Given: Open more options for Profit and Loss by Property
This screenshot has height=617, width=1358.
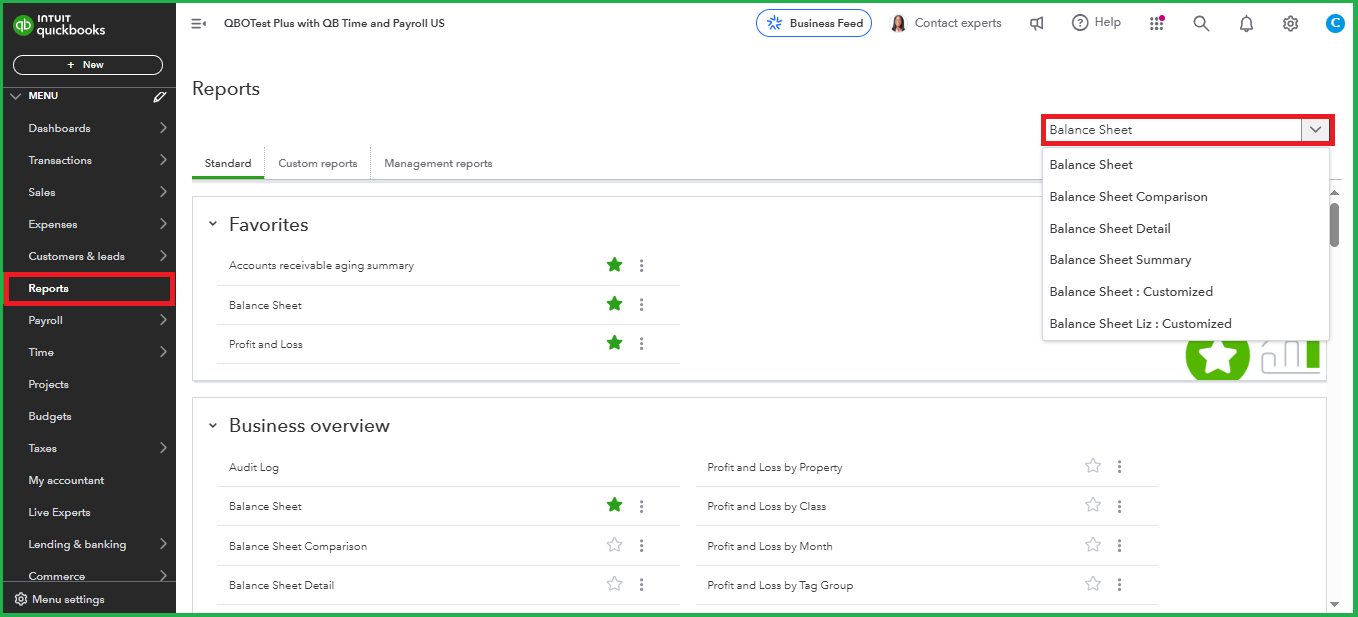Looking at the screenshot, I should [1120, 467].
